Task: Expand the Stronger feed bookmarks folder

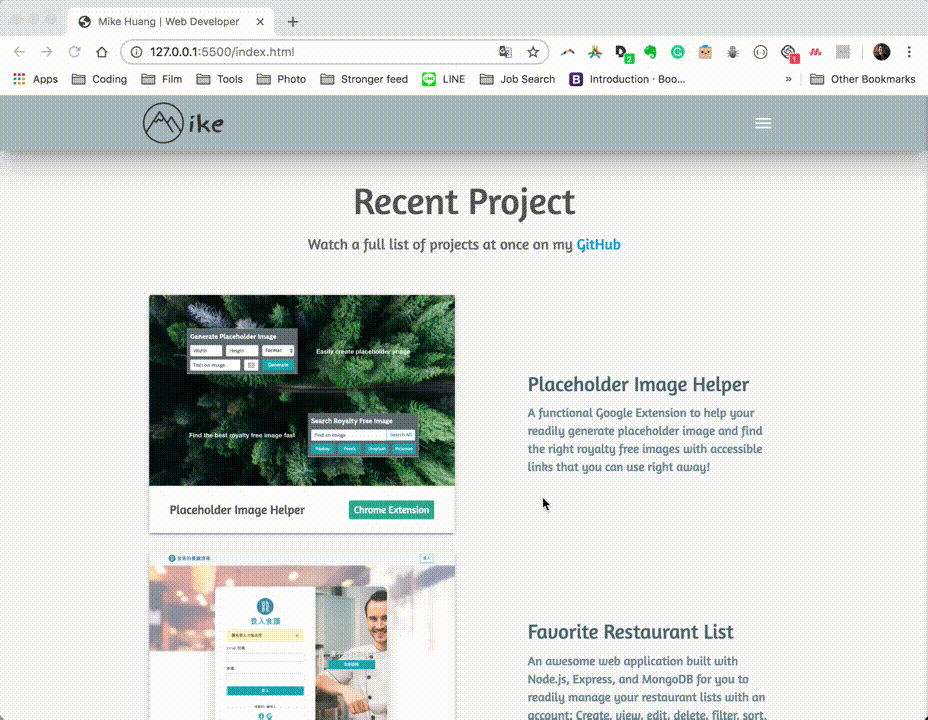Action: click(364, 79)
